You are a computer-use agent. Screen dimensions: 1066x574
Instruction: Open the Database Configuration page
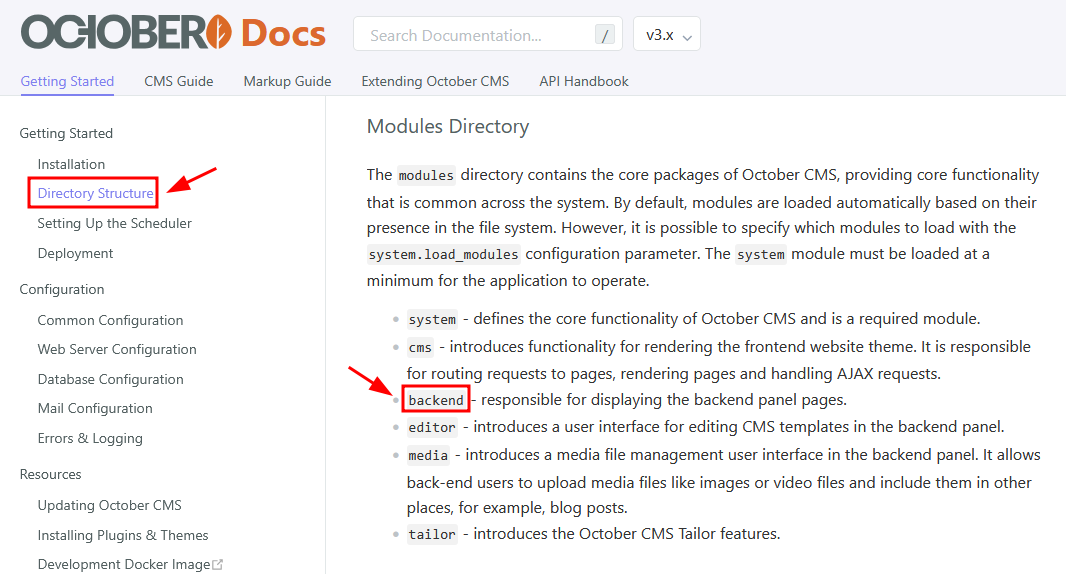(110, 379)
